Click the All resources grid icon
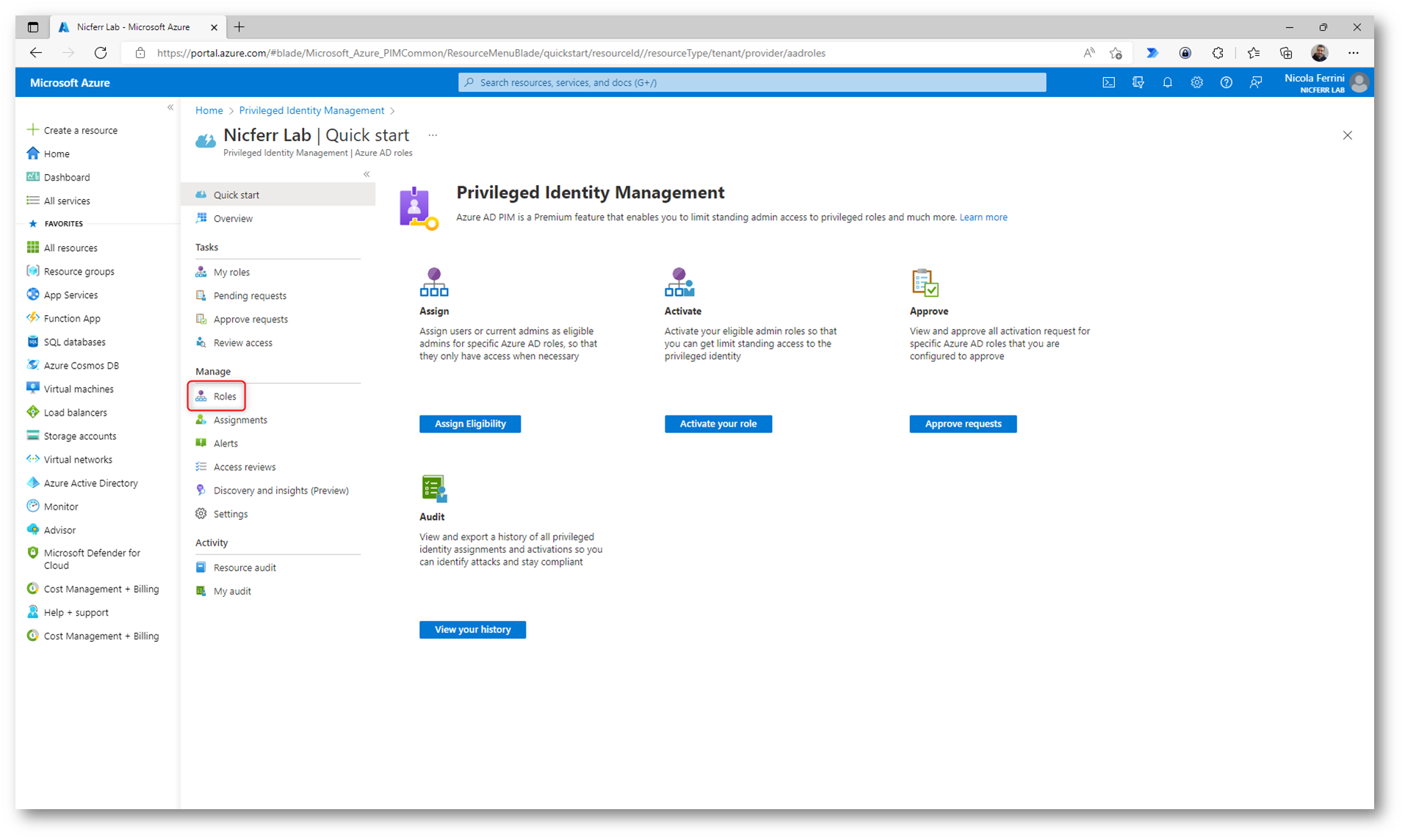Image resolution: width=1405 pixels, height=840 pixels. (x=32, y=247)
